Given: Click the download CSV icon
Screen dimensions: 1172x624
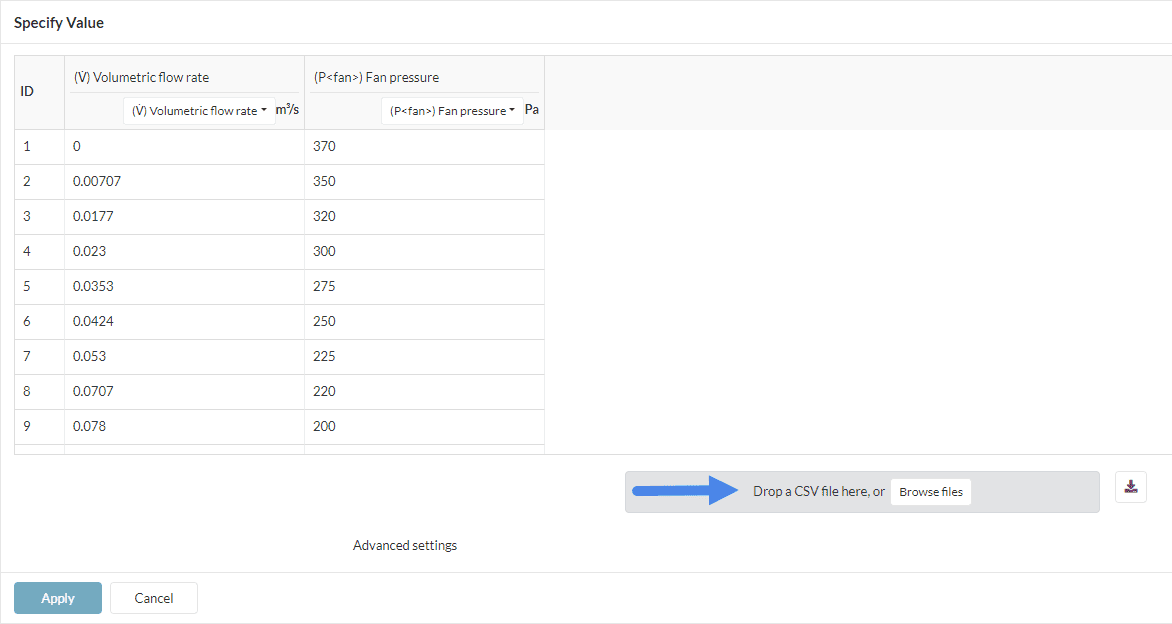Looking at the screenshot, I should click(x=1131, y=487).
